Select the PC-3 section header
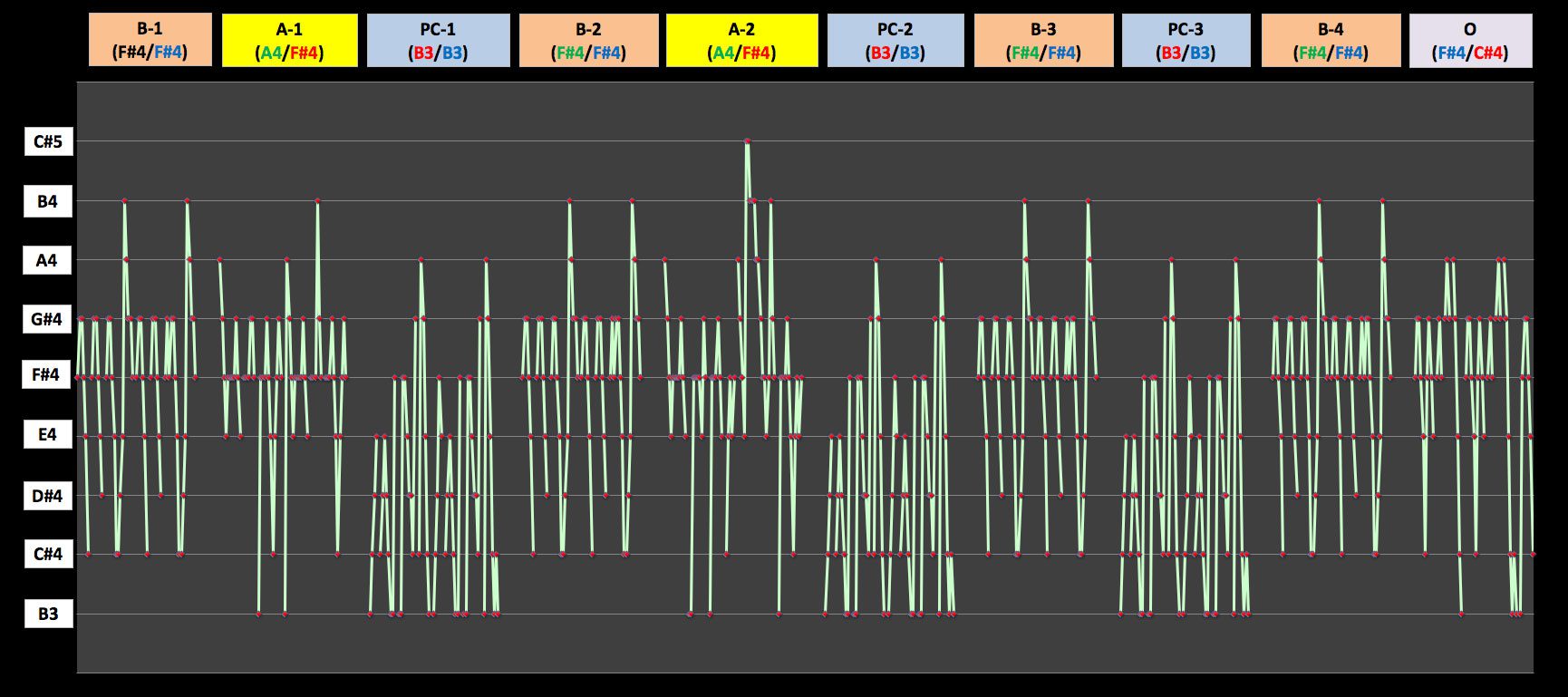This screenshot has height=697, width=1568. click(x=1186, y=40)
